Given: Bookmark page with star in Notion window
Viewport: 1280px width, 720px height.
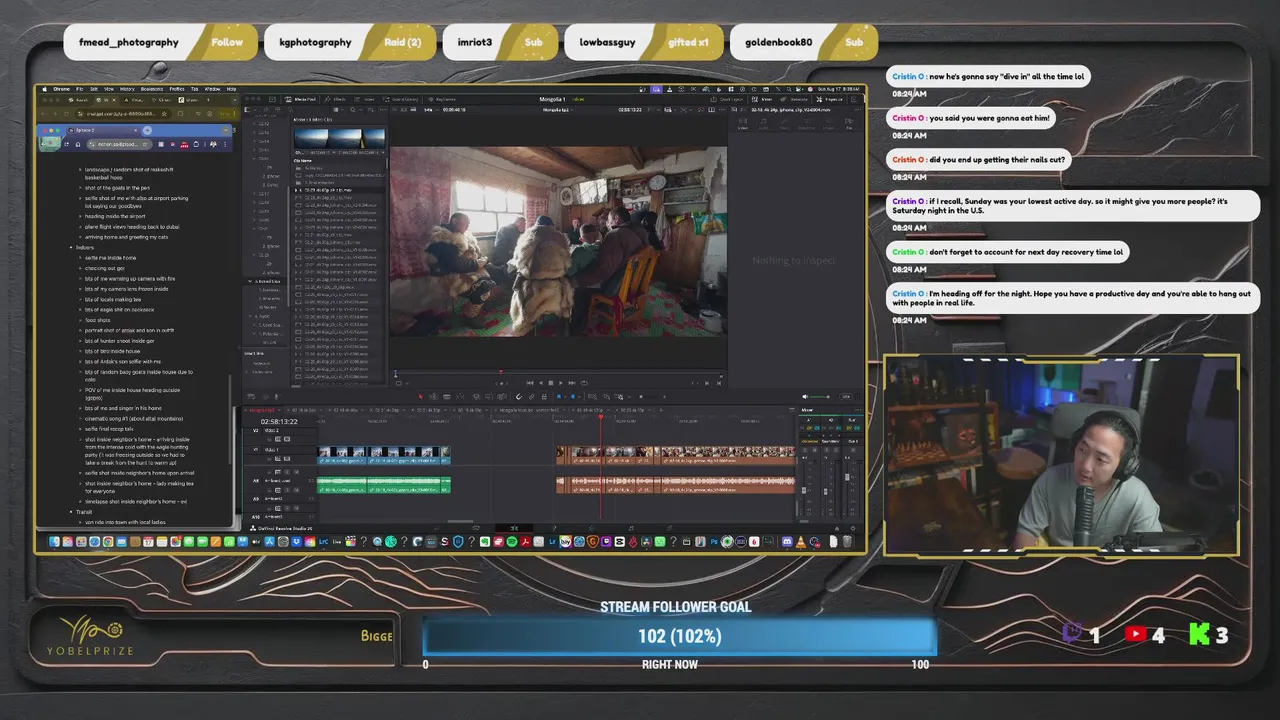Looking at the screenshot, I should (145, 144).
